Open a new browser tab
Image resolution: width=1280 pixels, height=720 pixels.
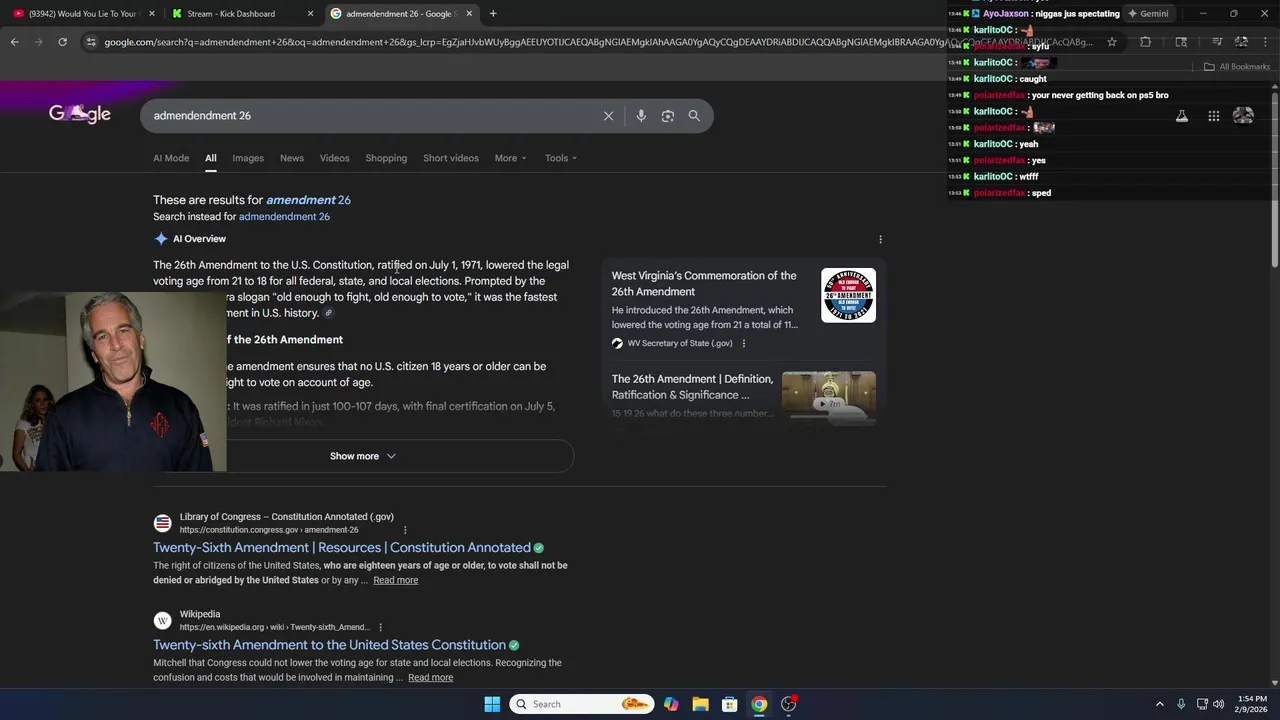click(x=493, y=14)
